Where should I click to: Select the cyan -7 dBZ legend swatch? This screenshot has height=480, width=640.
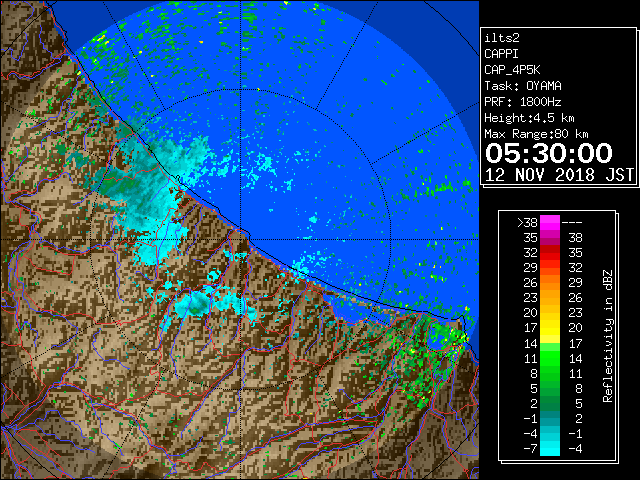click(550, 448)
